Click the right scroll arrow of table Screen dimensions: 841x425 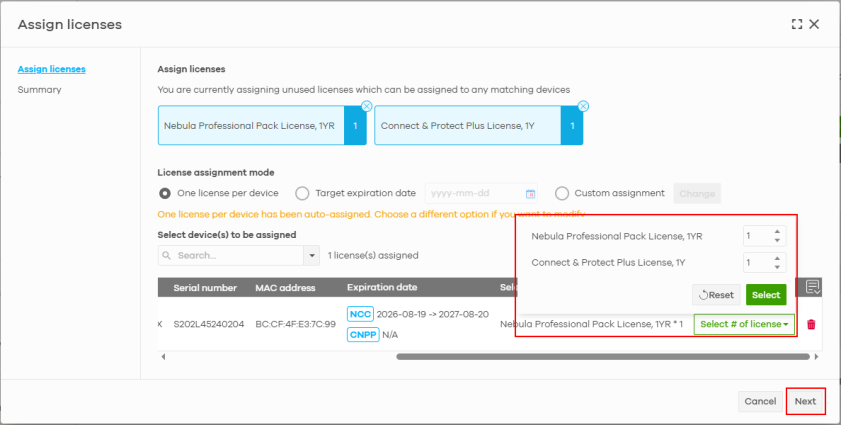pos(817,356)
